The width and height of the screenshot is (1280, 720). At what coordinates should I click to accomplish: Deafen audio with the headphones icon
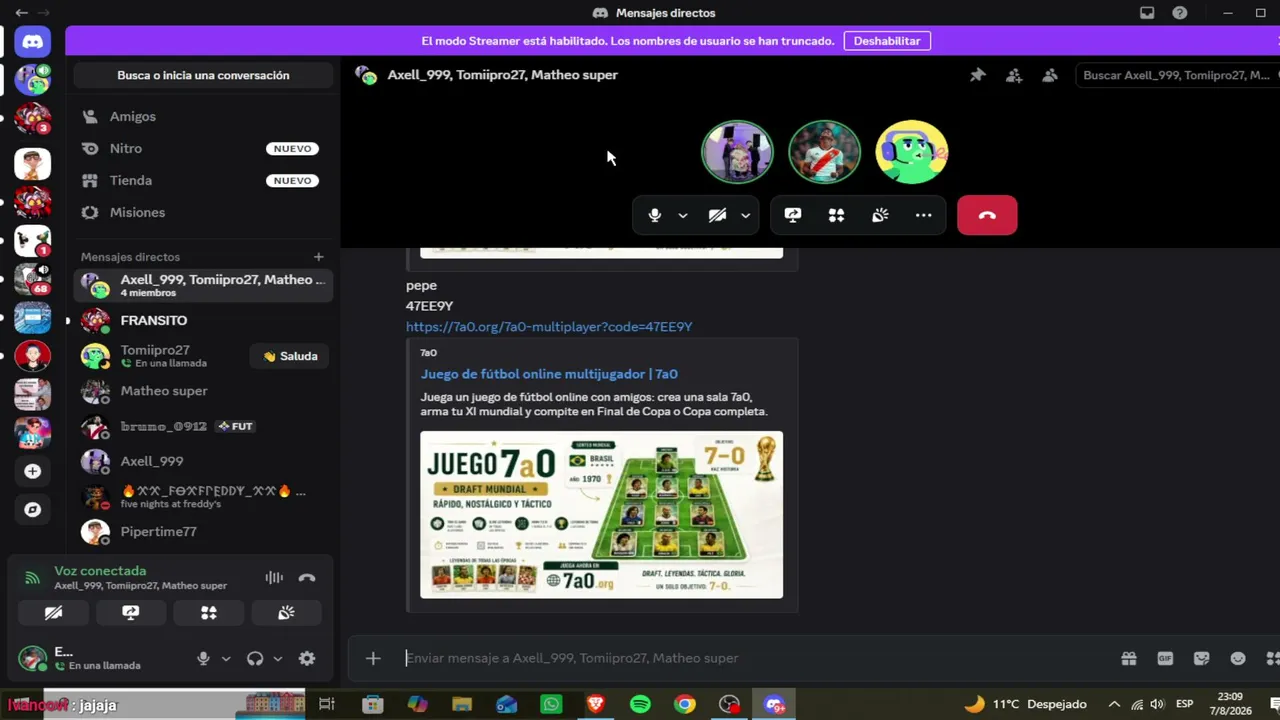click(x=255, y=658)
